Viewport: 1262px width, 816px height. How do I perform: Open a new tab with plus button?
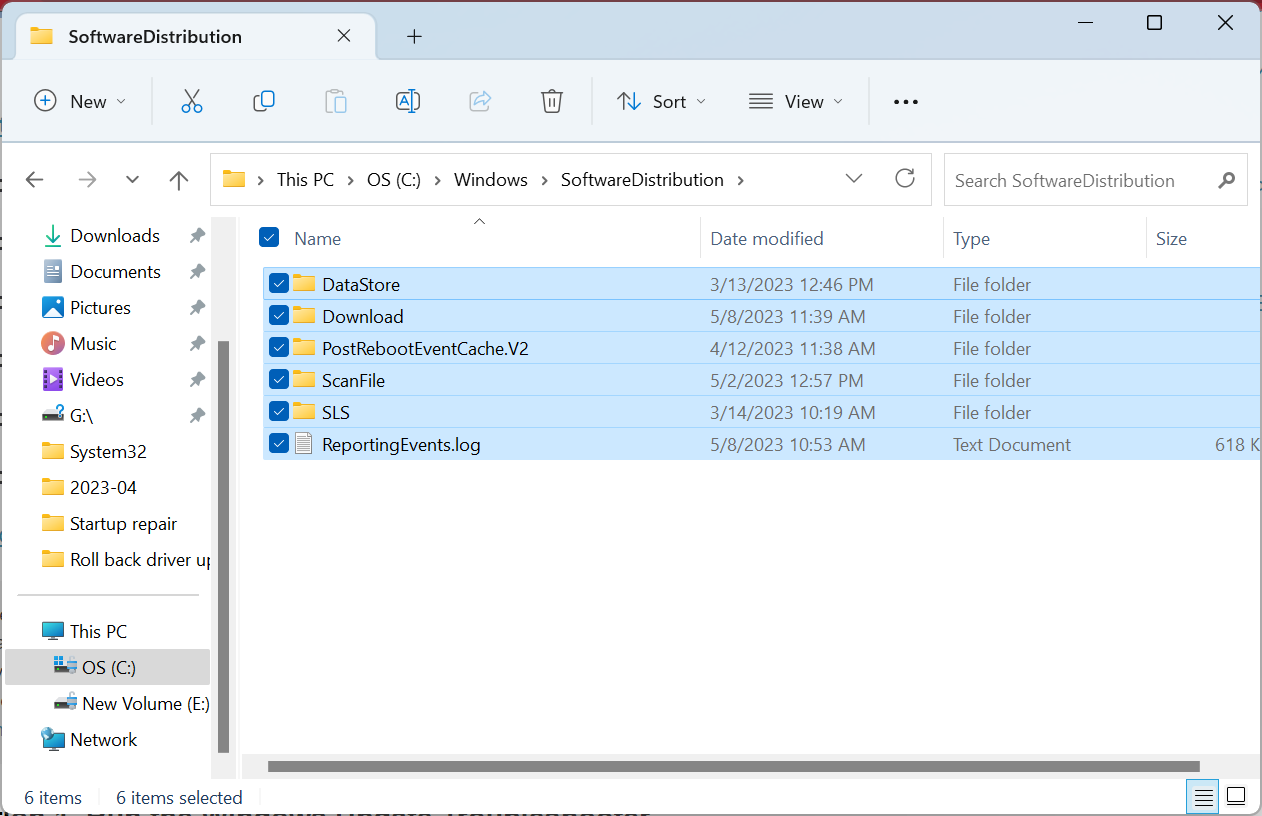point(414,36)
